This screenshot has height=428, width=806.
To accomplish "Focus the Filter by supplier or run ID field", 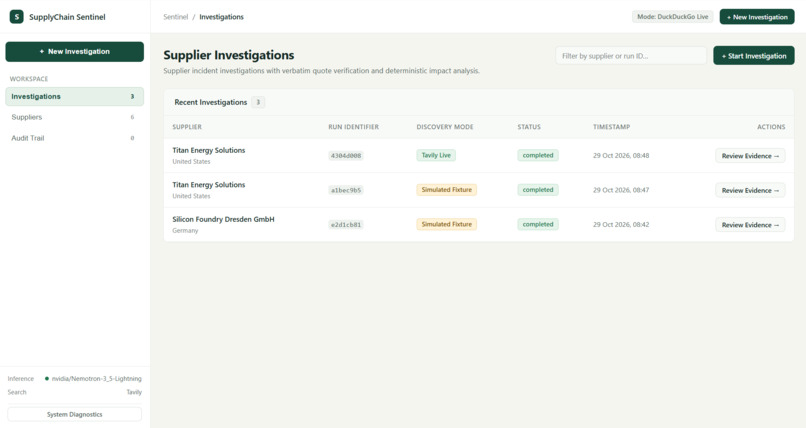I will click(631, 55).
